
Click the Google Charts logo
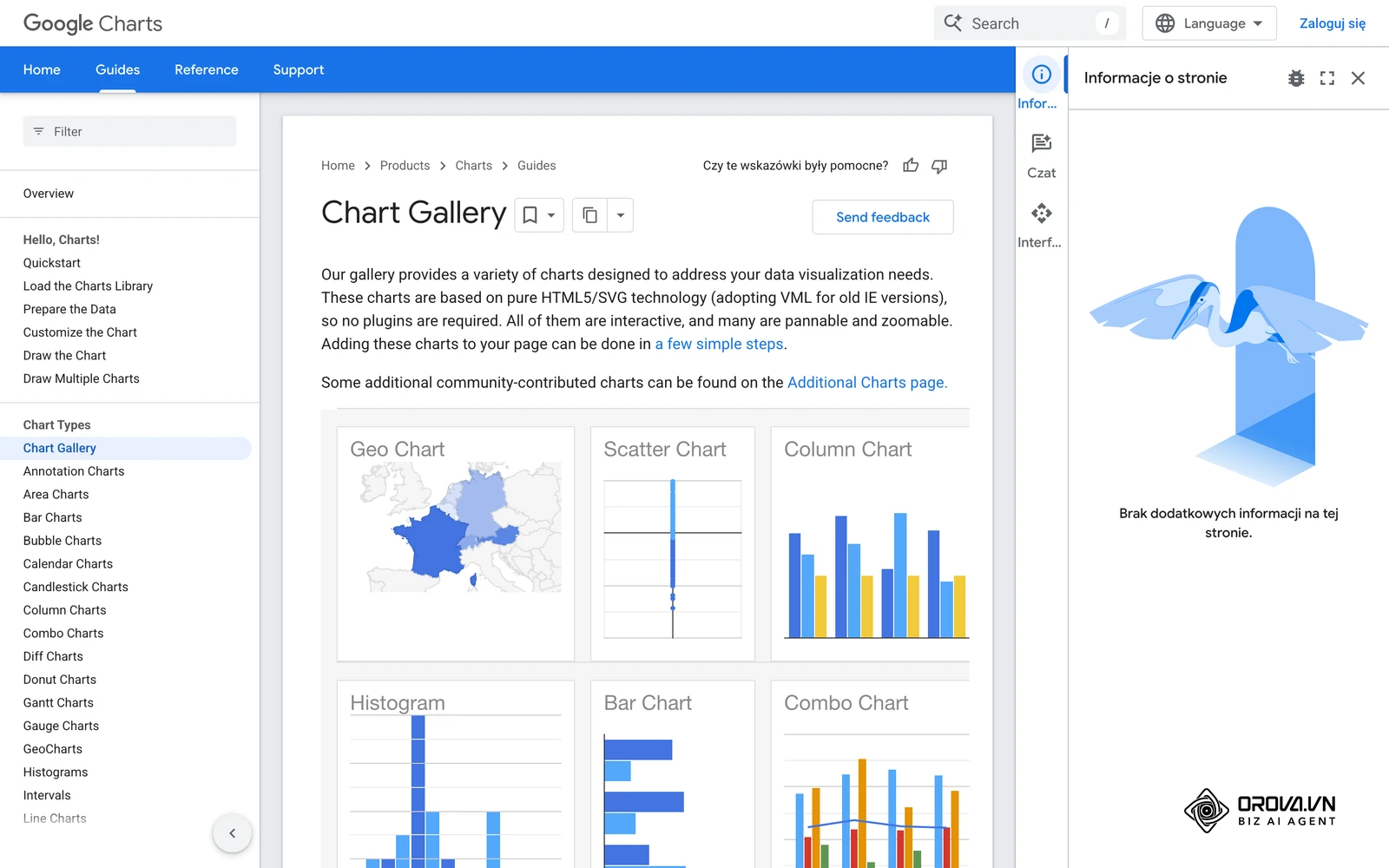pyautogui.click(x=93, y=23)
